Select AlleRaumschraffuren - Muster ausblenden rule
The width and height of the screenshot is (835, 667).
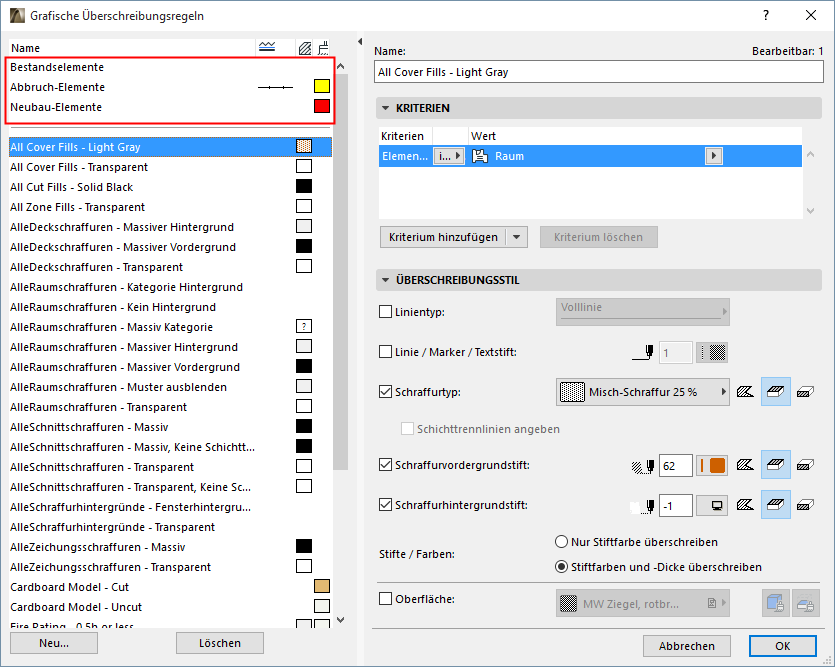170,387
